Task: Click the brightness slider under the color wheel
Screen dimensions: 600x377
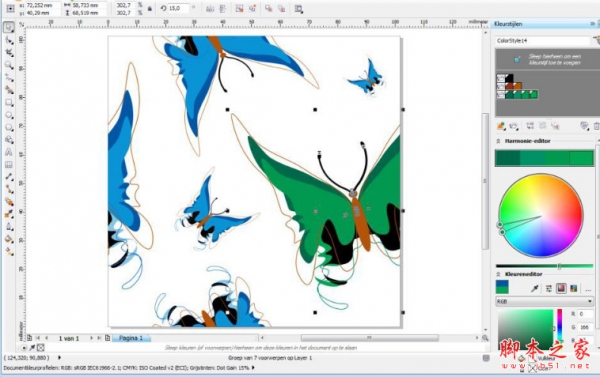Action: click(544, 266)
